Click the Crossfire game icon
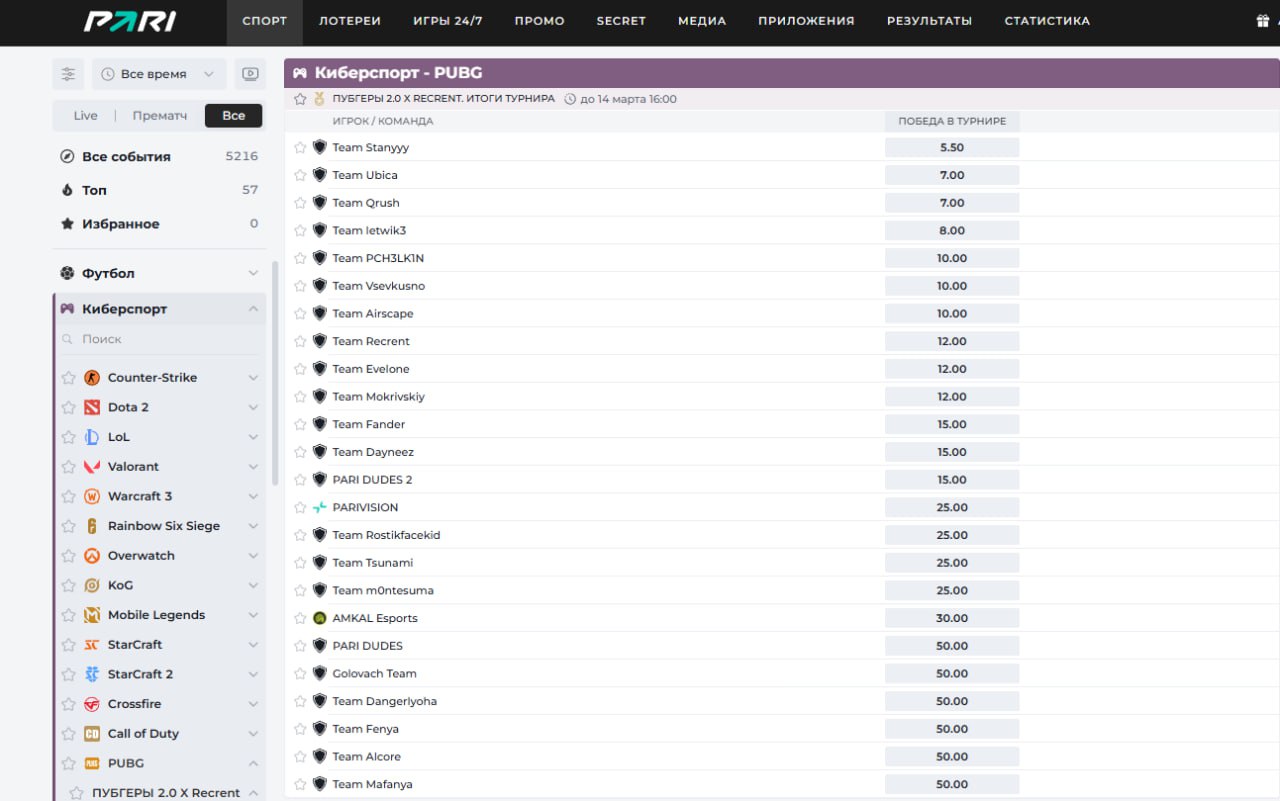 click(x=92, y=704)
